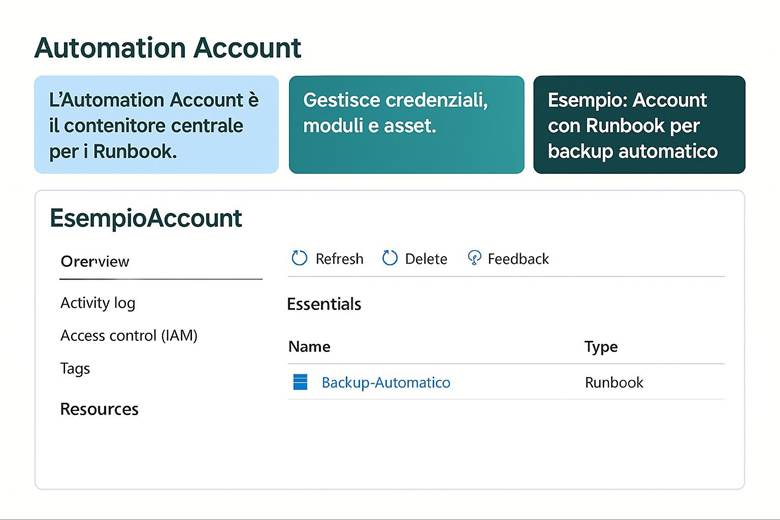Open the Activity log section
780x520 pixels.
tap(98, 303)
